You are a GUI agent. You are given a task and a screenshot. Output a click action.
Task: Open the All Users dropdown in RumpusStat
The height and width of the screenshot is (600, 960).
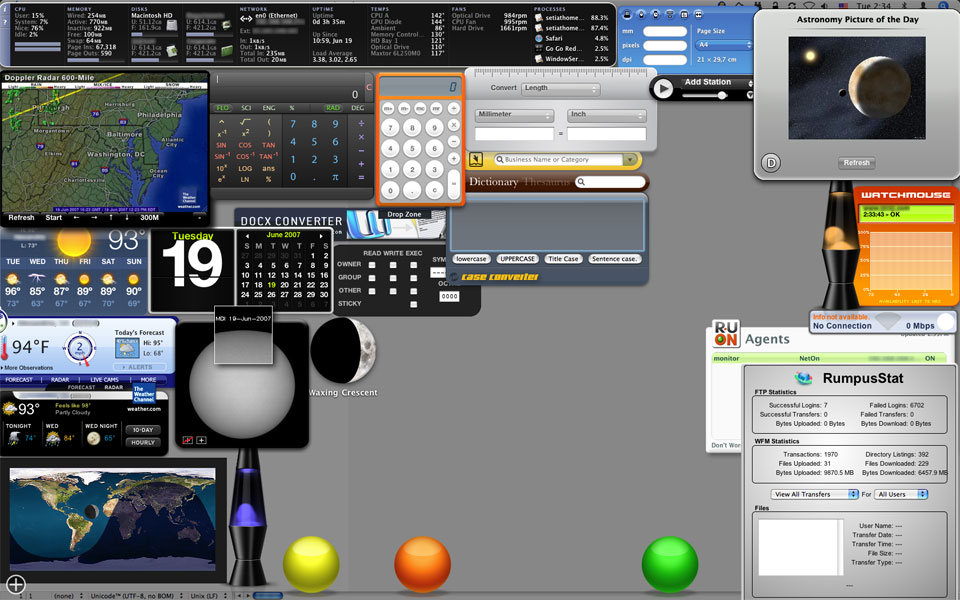point(901,494)
